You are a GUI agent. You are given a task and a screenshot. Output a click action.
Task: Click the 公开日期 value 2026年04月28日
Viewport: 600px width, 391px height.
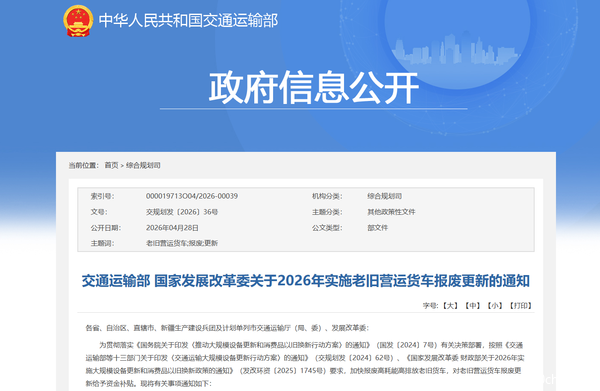(172, 228)
